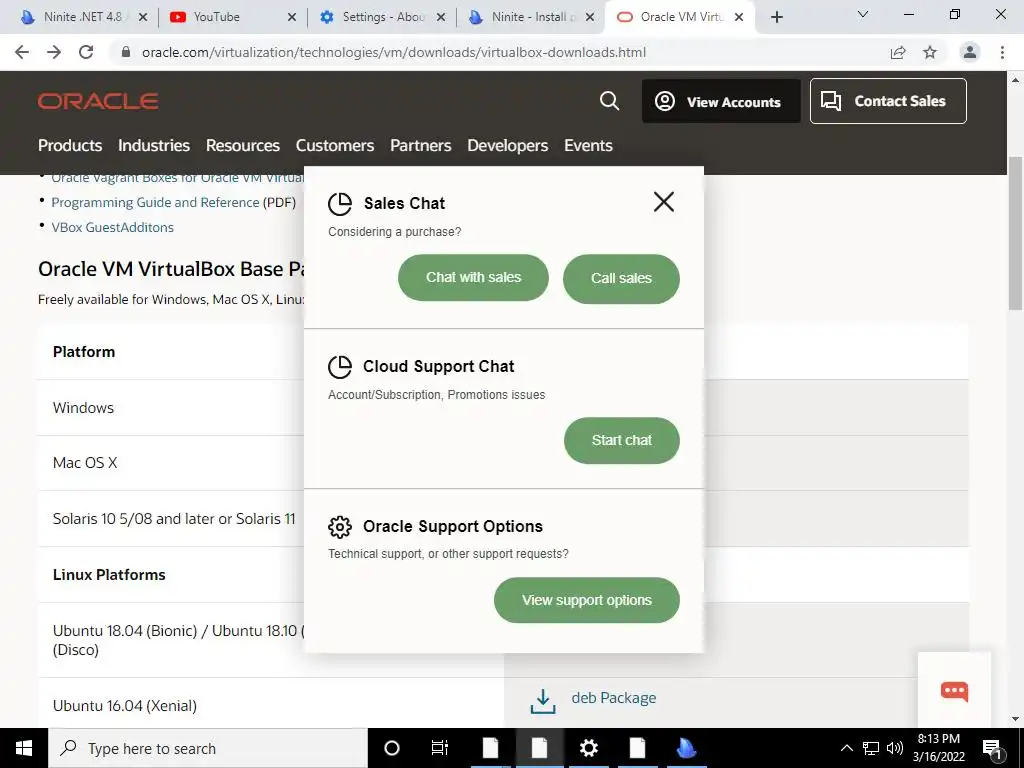Click the View Accounts button
Viewport: 1024px width, 768px height.
[721, 101]
